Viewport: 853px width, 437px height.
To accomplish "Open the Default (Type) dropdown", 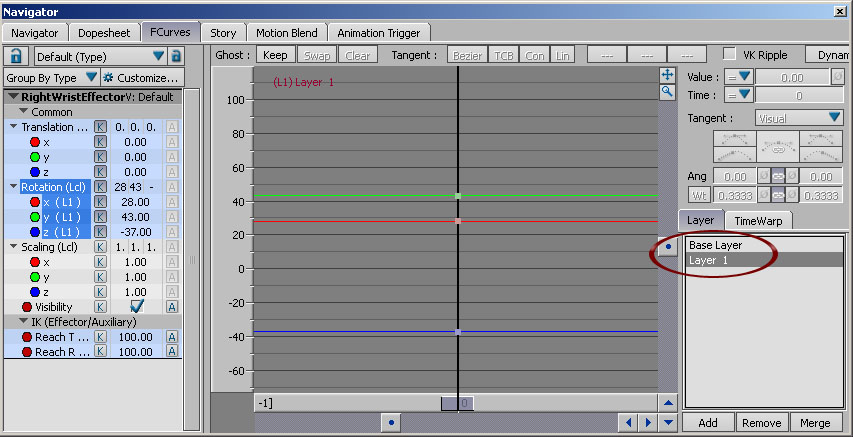I will (100, 56).
